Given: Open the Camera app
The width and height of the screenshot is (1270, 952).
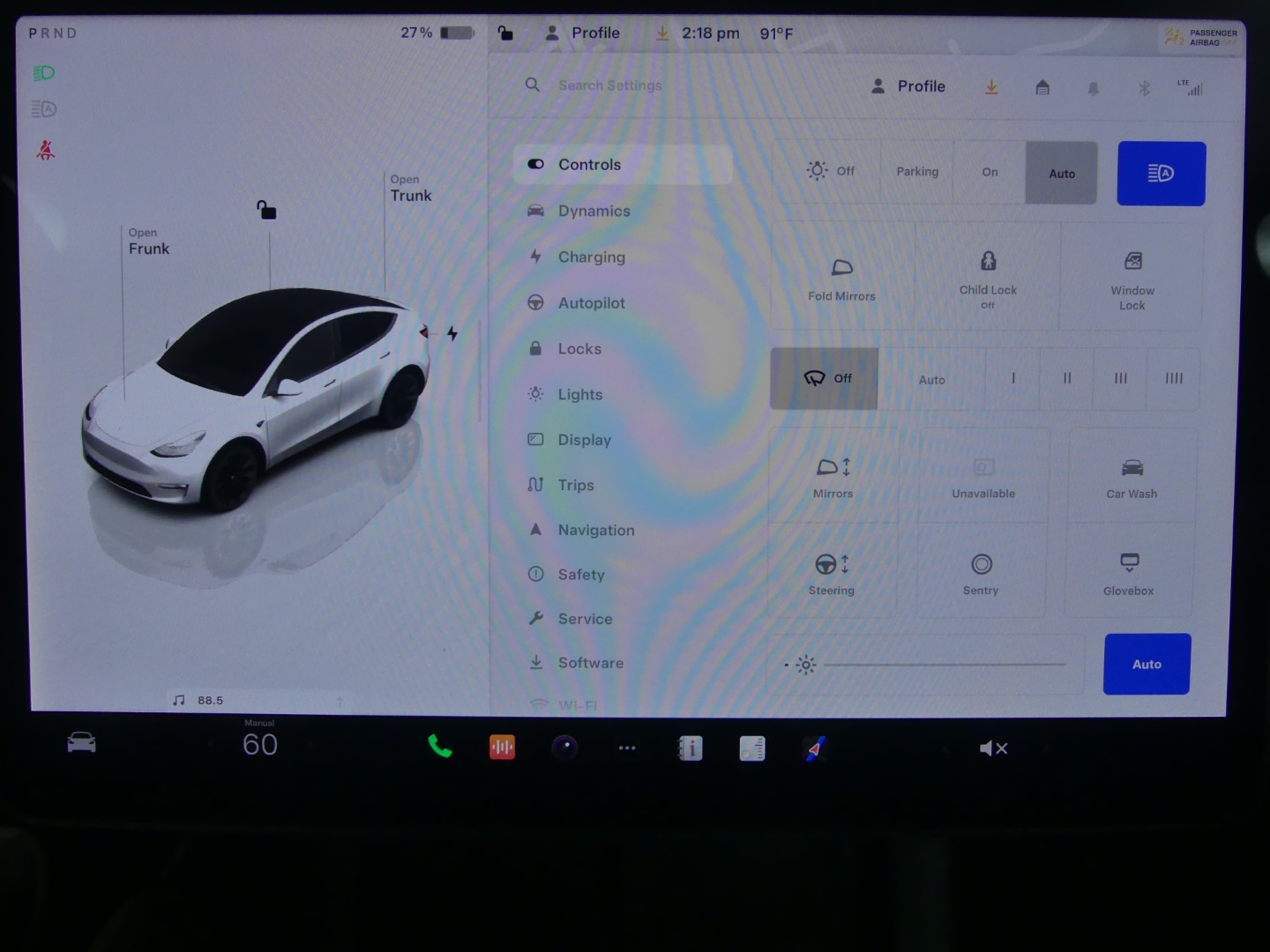Looking at the screenshot, I should click(x=564, y=747).
